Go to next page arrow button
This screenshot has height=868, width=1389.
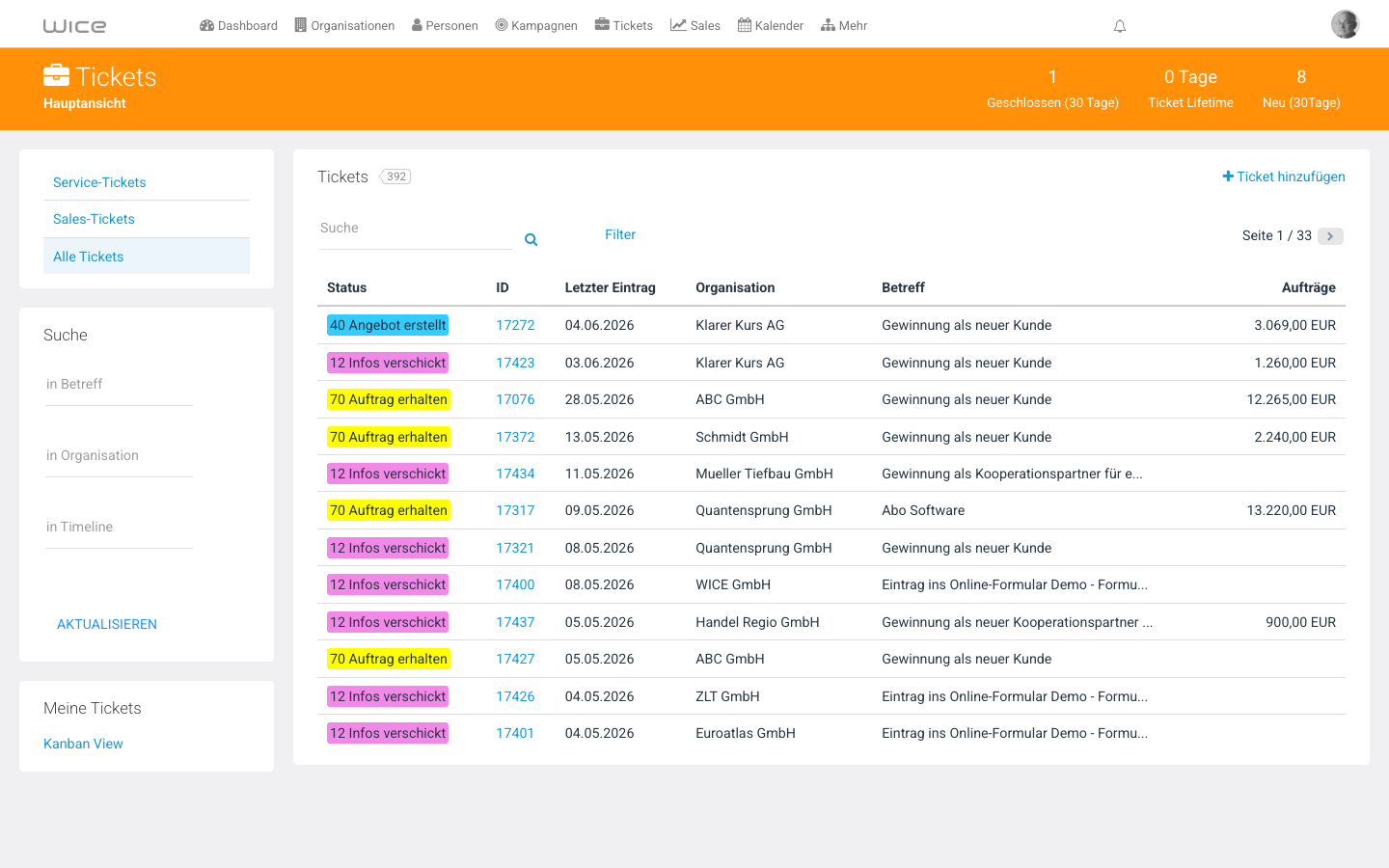coord(1330,236)
